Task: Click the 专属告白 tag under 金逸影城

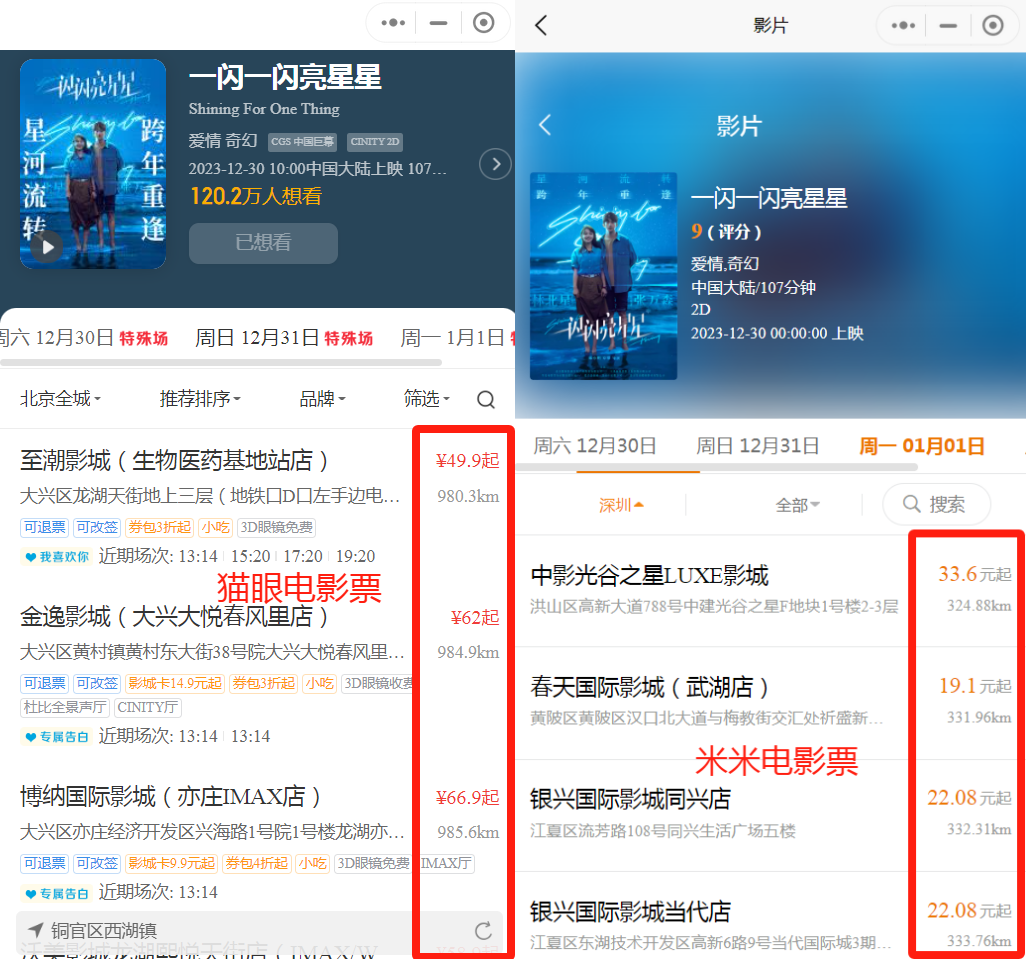Action: click(57, 737)
